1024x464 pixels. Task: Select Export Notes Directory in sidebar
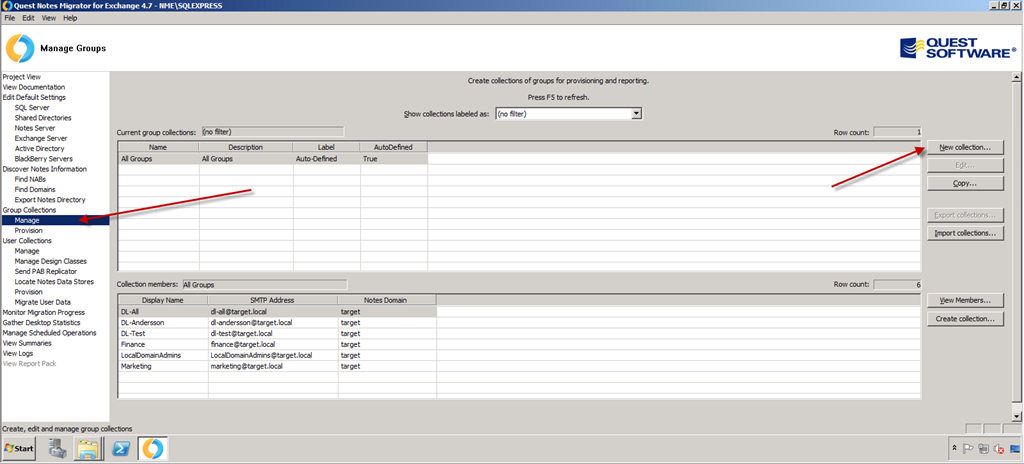click(x=50, y=200)
